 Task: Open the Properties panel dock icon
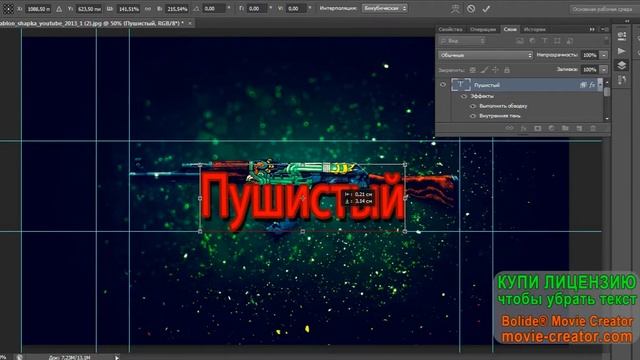tap(622, 36)
